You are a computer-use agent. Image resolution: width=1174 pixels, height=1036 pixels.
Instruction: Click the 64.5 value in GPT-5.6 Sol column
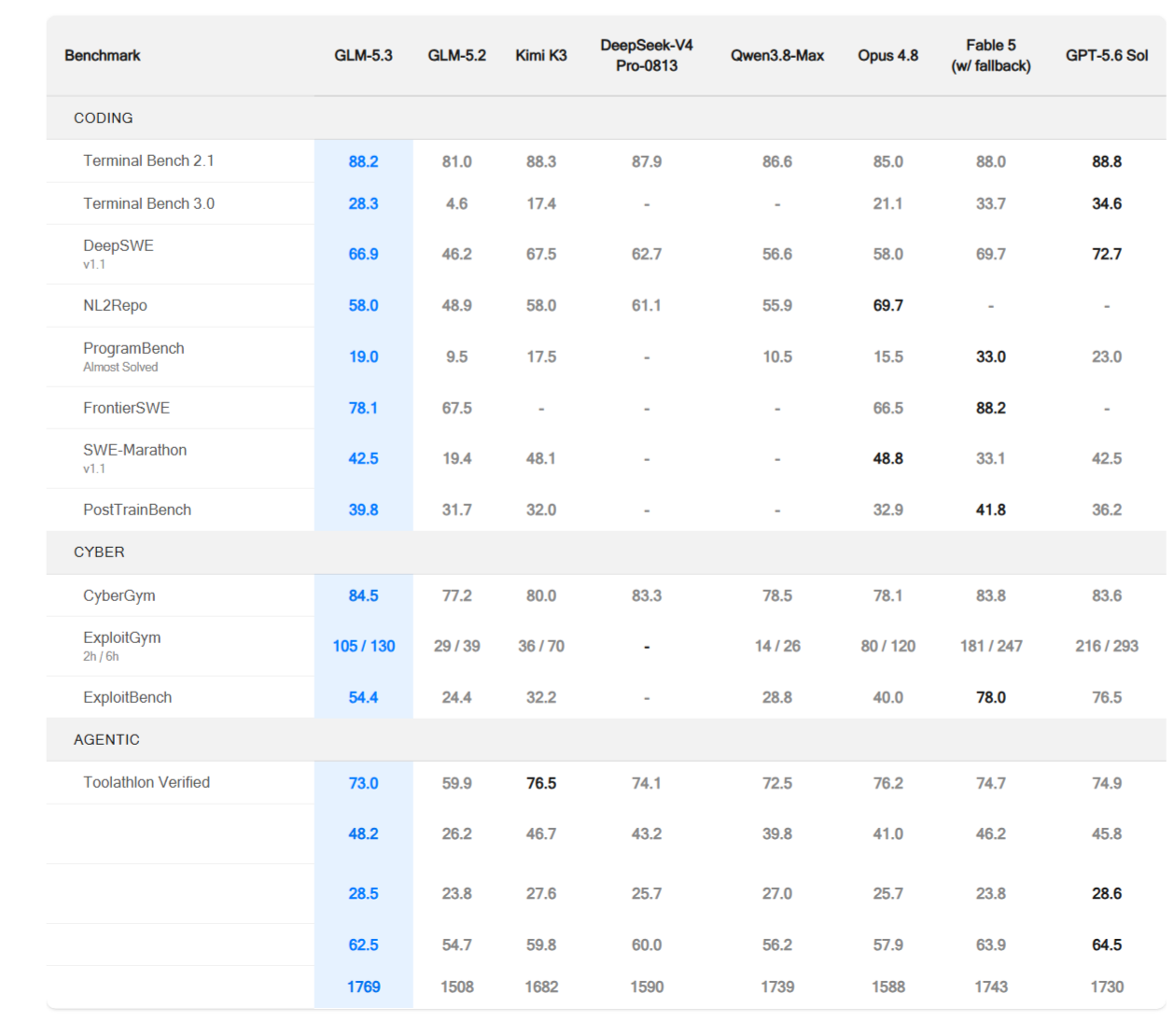[1107, 945]
